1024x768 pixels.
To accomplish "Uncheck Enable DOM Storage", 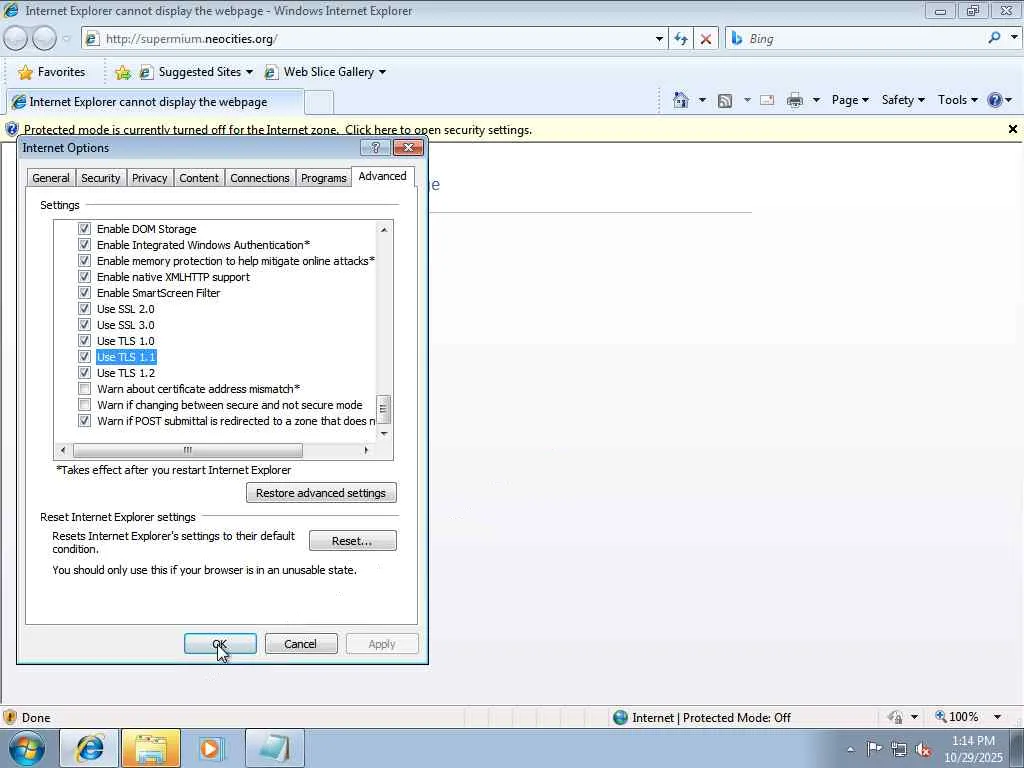I will (x=84, y=229).
